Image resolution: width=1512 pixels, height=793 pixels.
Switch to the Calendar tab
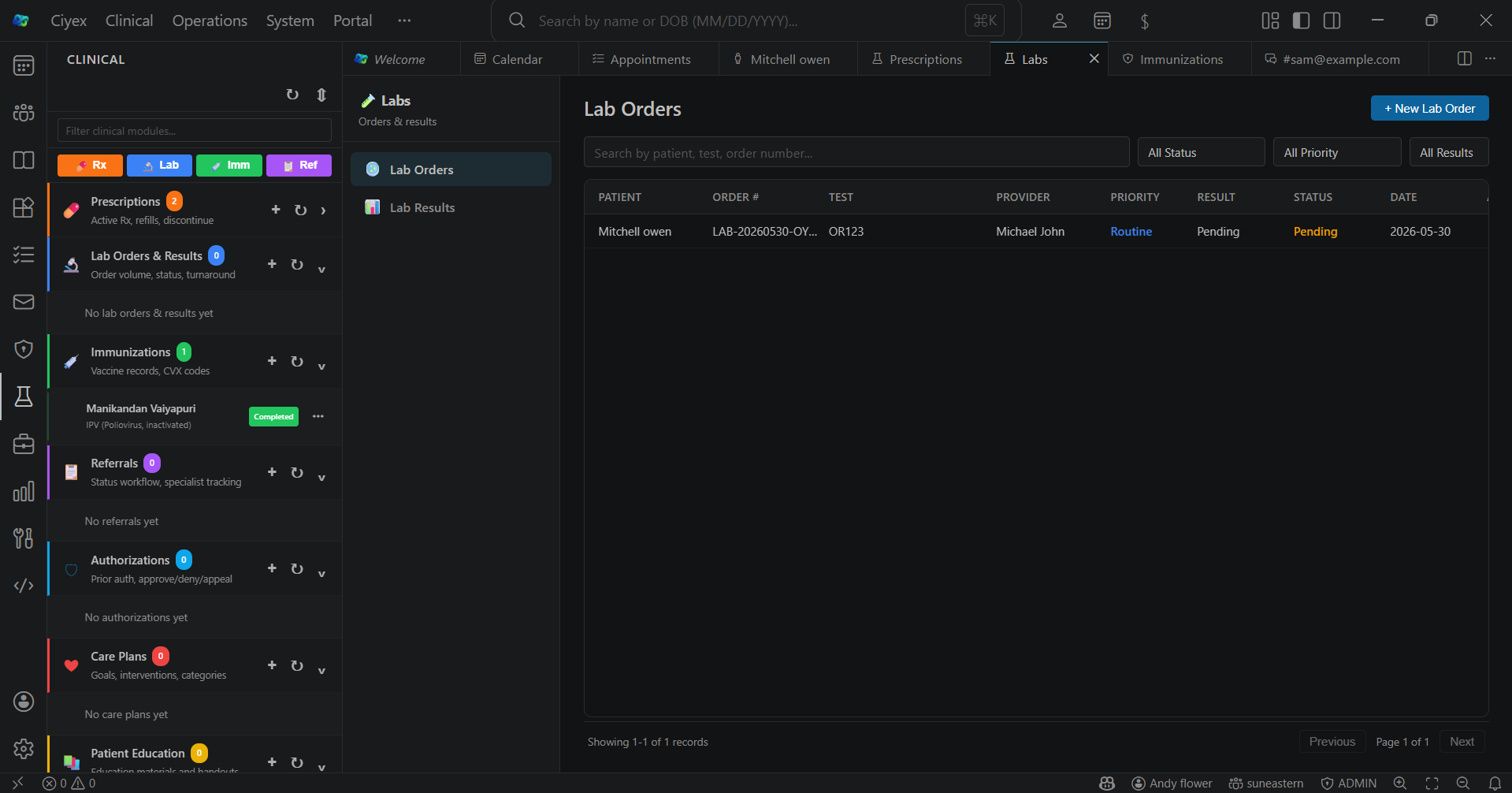(x=518, y=59)
